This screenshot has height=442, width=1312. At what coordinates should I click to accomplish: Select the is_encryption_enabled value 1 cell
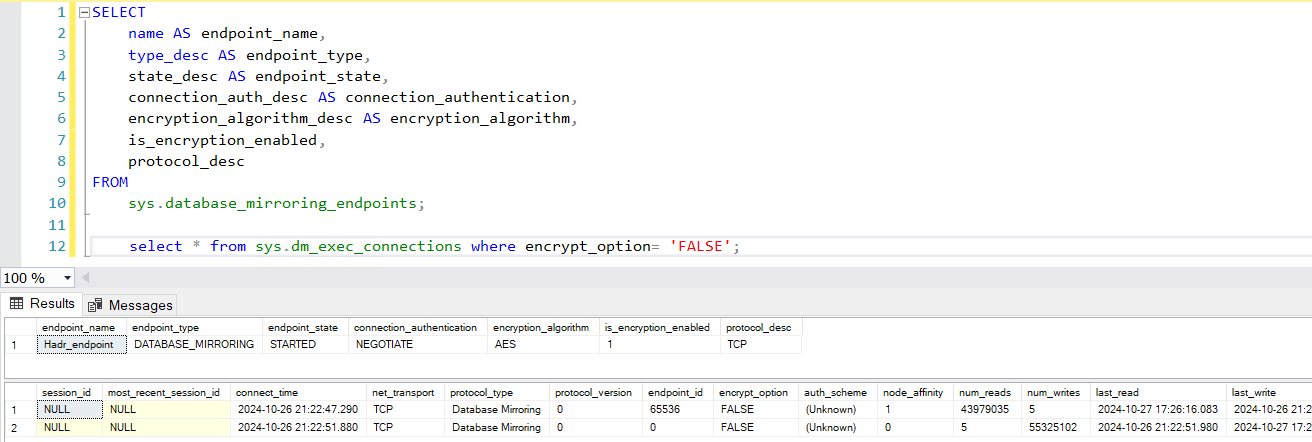661,344
